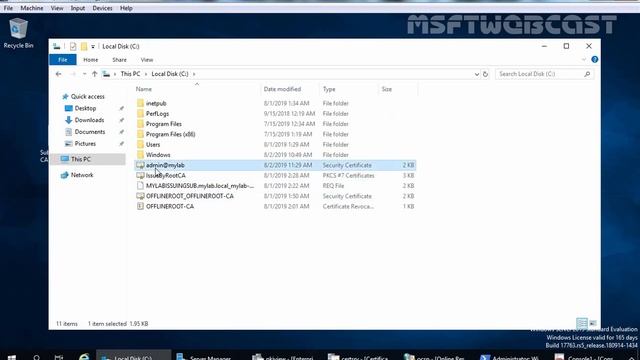Image resolution: width=640 pixels, height=360 pixels.
Task: Click the 'Security Certificate' type of admin@mylab
Action: [x=347, y=165]
